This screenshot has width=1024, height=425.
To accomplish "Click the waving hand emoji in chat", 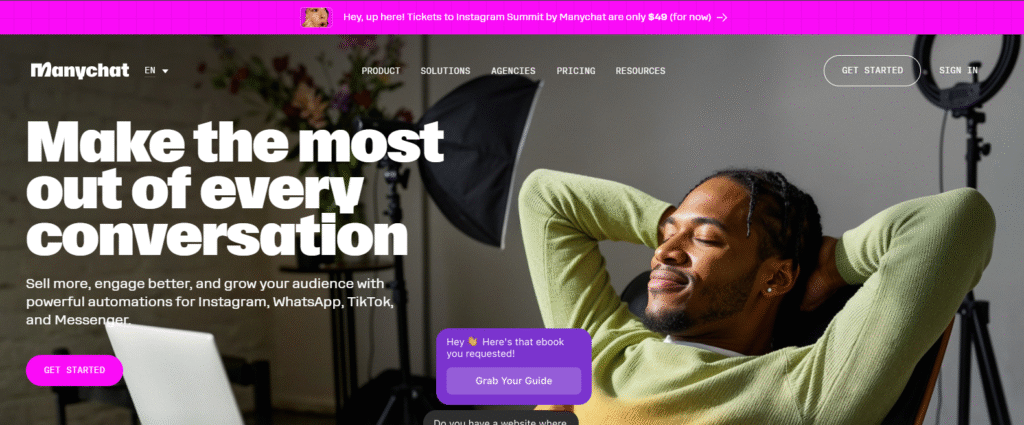I will coord(473,342).
